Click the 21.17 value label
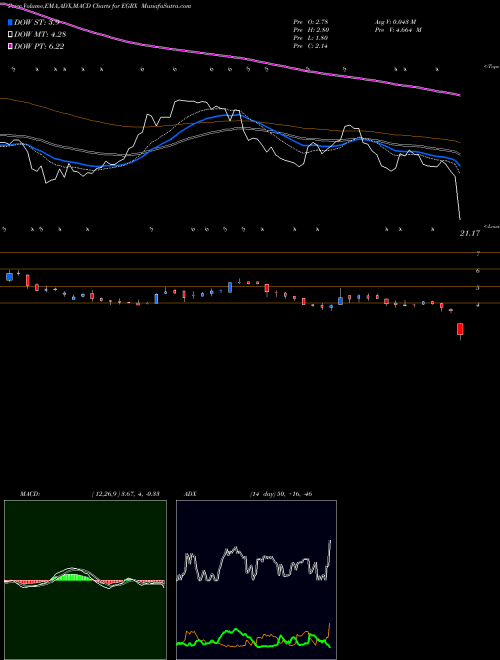 click(x=470, y=233)
